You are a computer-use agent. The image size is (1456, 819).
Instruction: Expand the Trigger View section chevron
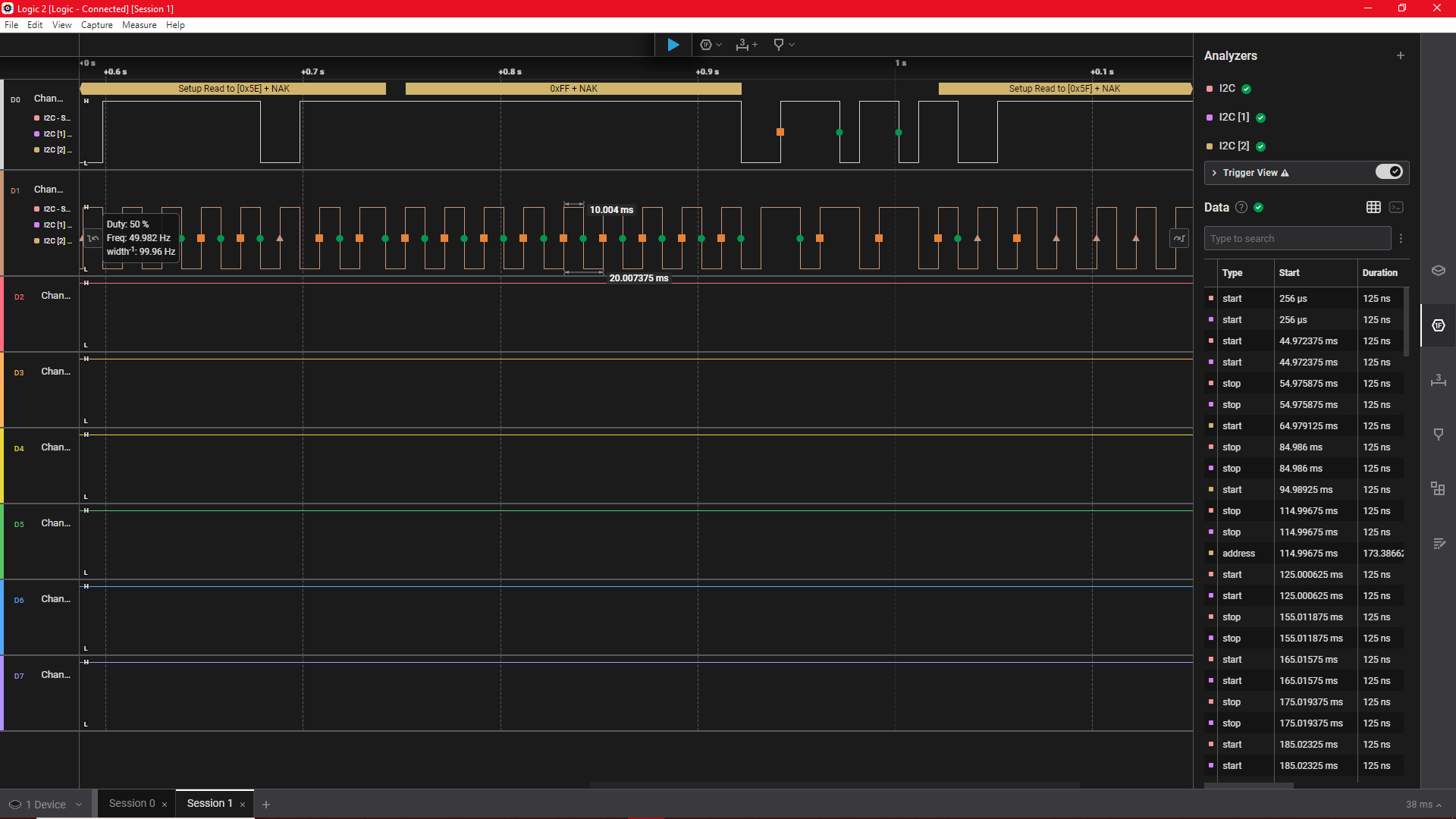[x=1214, y=173]
